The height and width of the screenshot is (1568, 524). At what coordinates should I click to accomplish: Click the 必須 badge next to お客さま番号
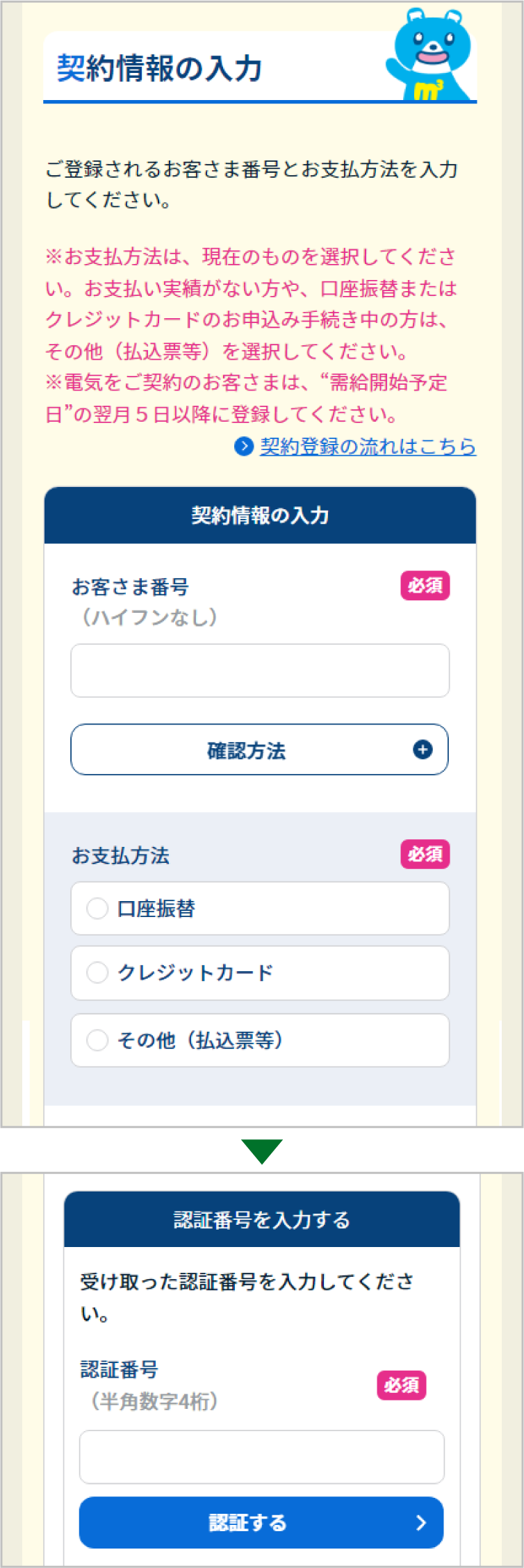[425, 586]
